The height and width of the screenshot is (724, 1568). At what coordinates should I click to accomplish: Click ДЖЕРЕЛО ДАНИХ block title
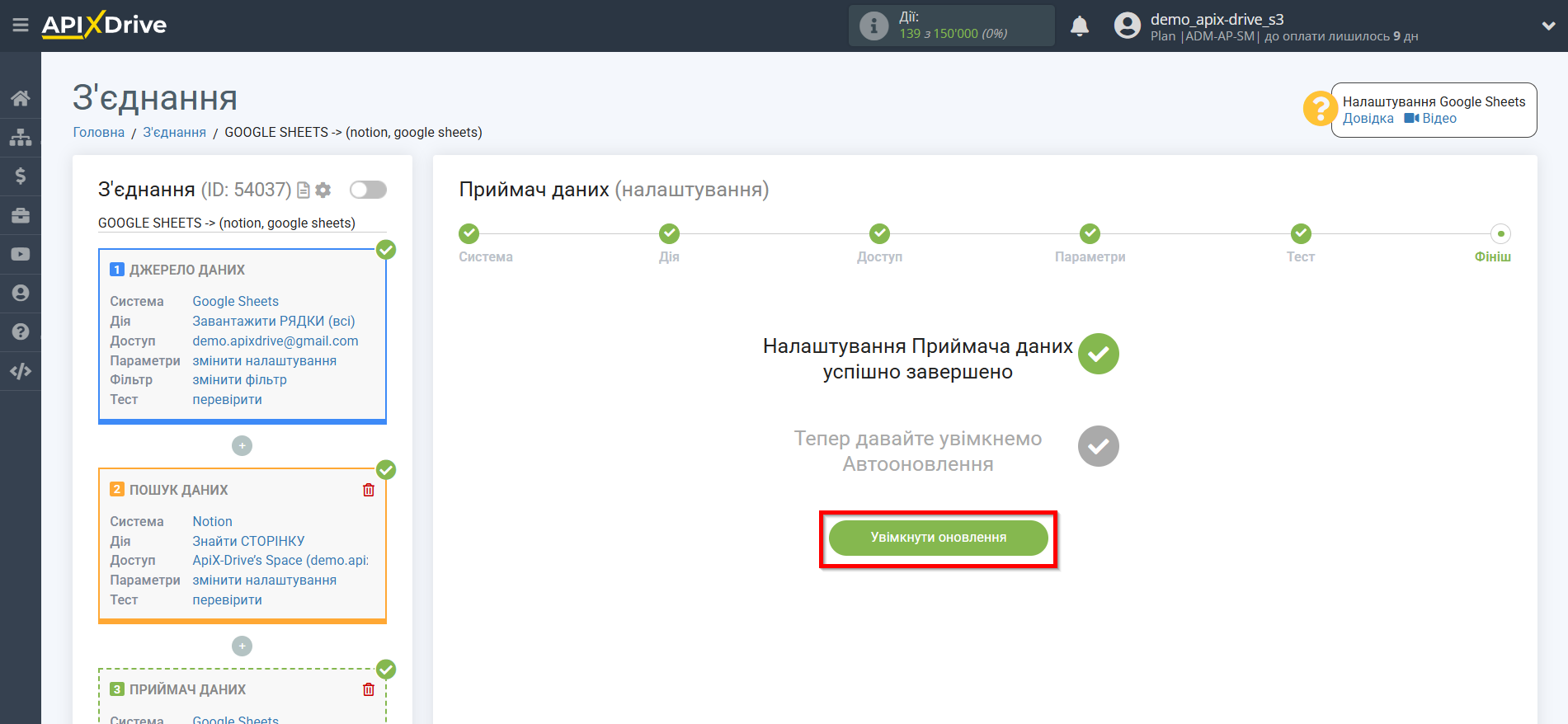tap(187, 270)
